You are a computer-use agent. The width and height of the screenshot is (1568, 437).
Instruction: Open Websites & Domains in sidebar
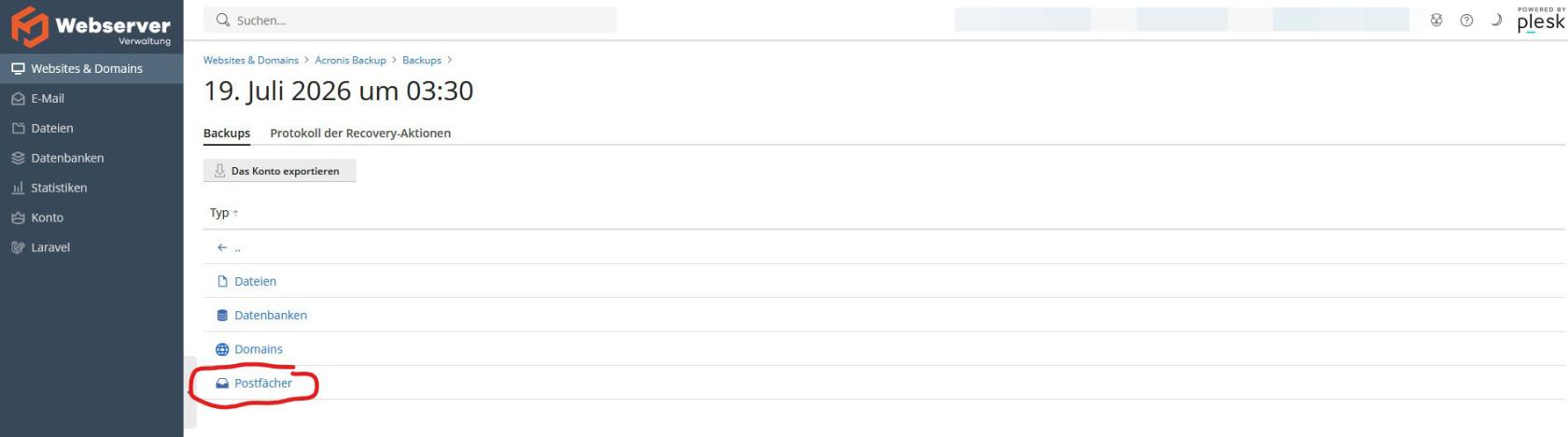click(91, 68)
